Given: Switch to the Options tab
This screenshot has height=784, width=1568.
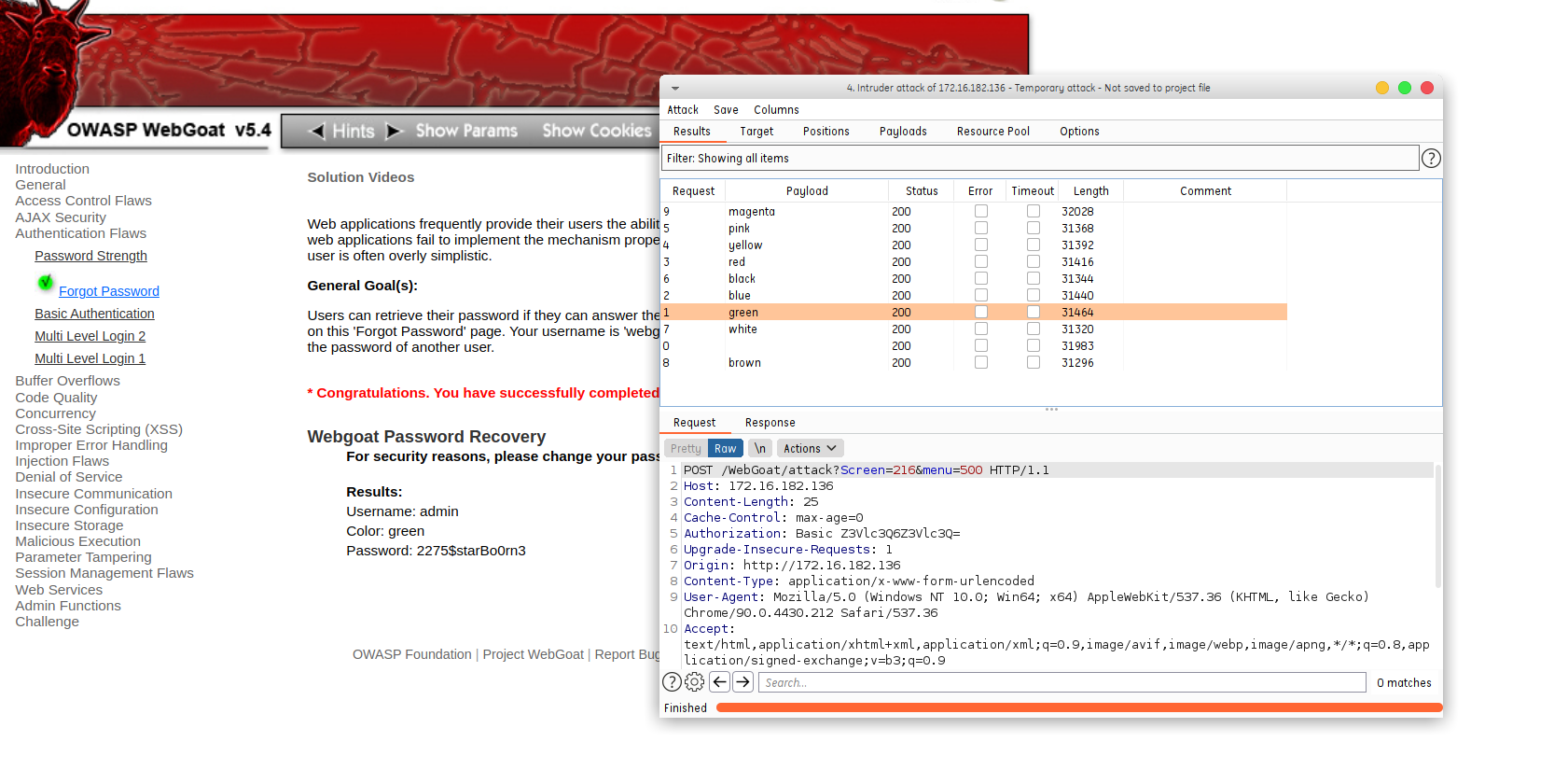Looking at the screenshot, I should (1079, 132).
